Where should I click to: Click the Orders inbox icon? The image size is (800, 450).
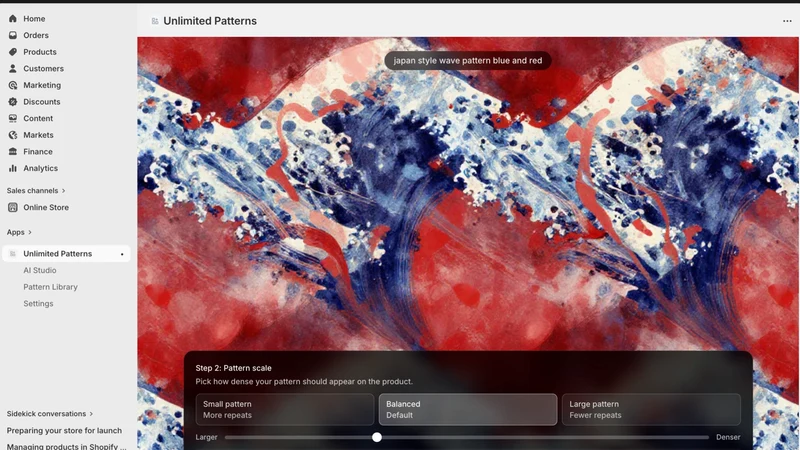(x=13, y=35)
